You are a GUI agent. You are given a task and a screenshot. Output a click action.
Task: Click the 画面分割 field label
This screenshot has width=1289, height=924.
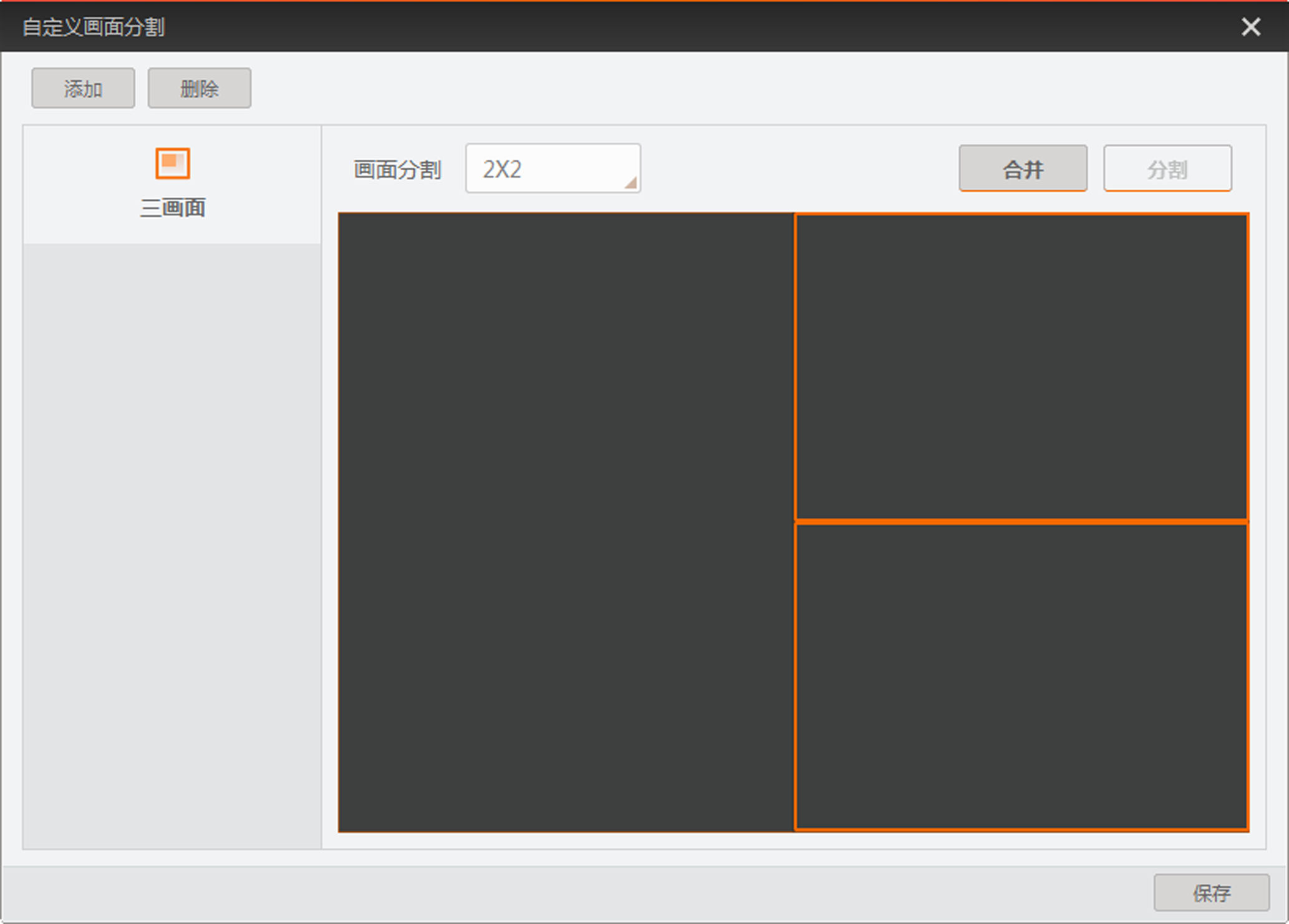coord(397,170)
